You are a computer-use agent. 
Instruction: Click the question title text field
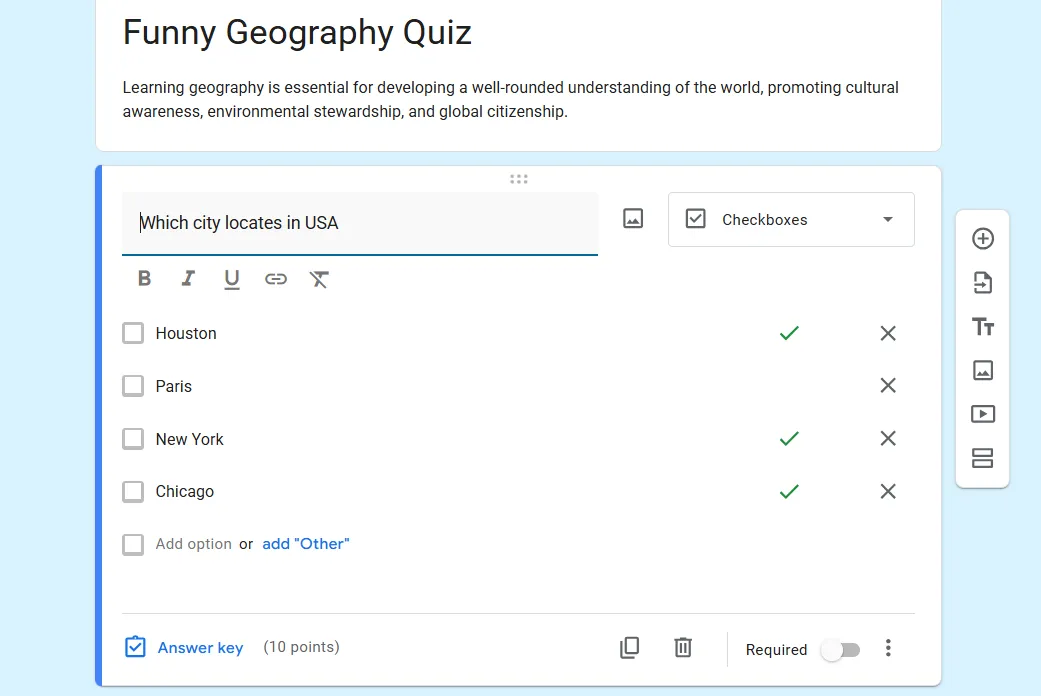(360, 223)
